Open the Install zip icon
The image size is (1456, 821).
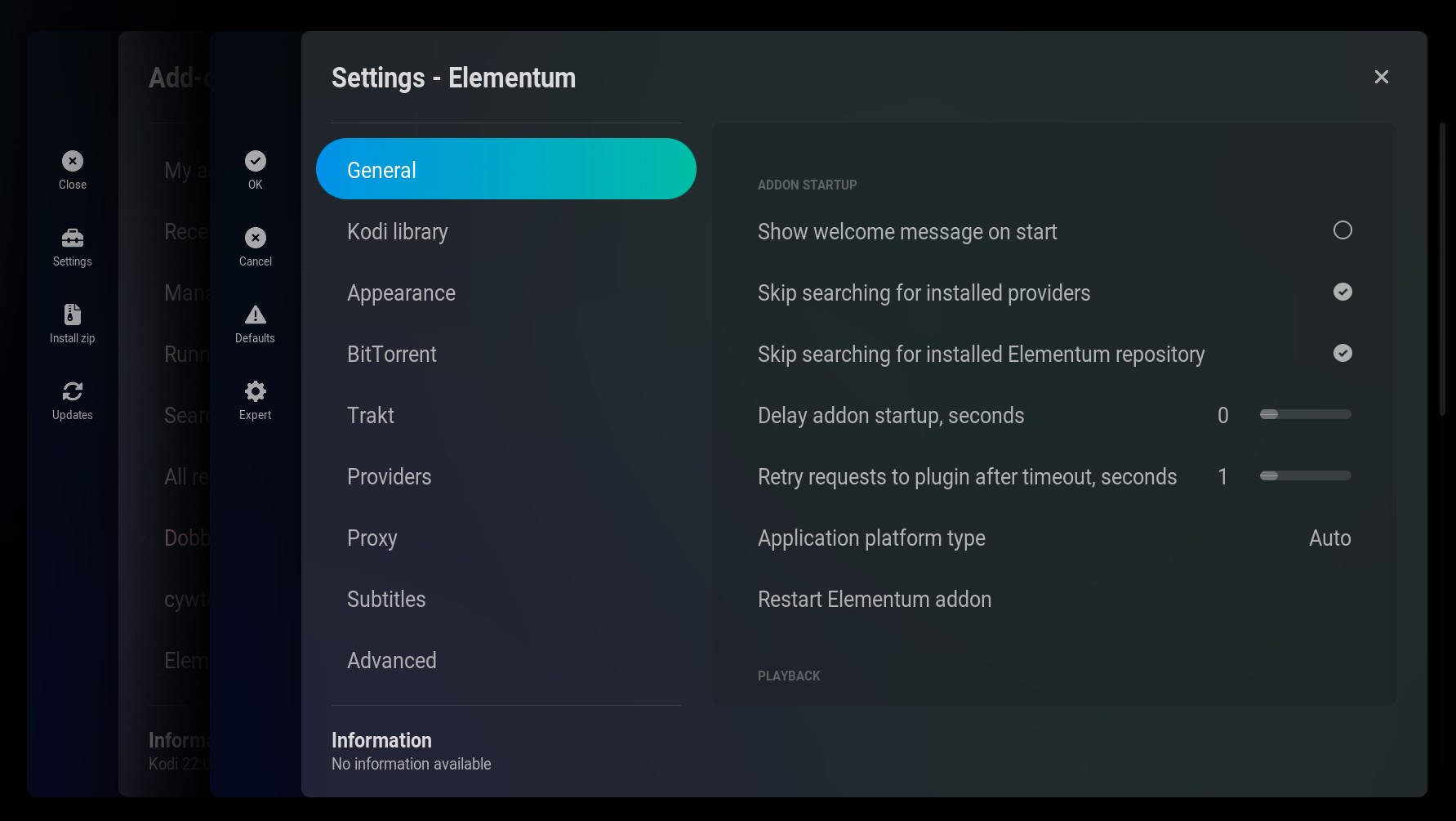coord(73,315)
